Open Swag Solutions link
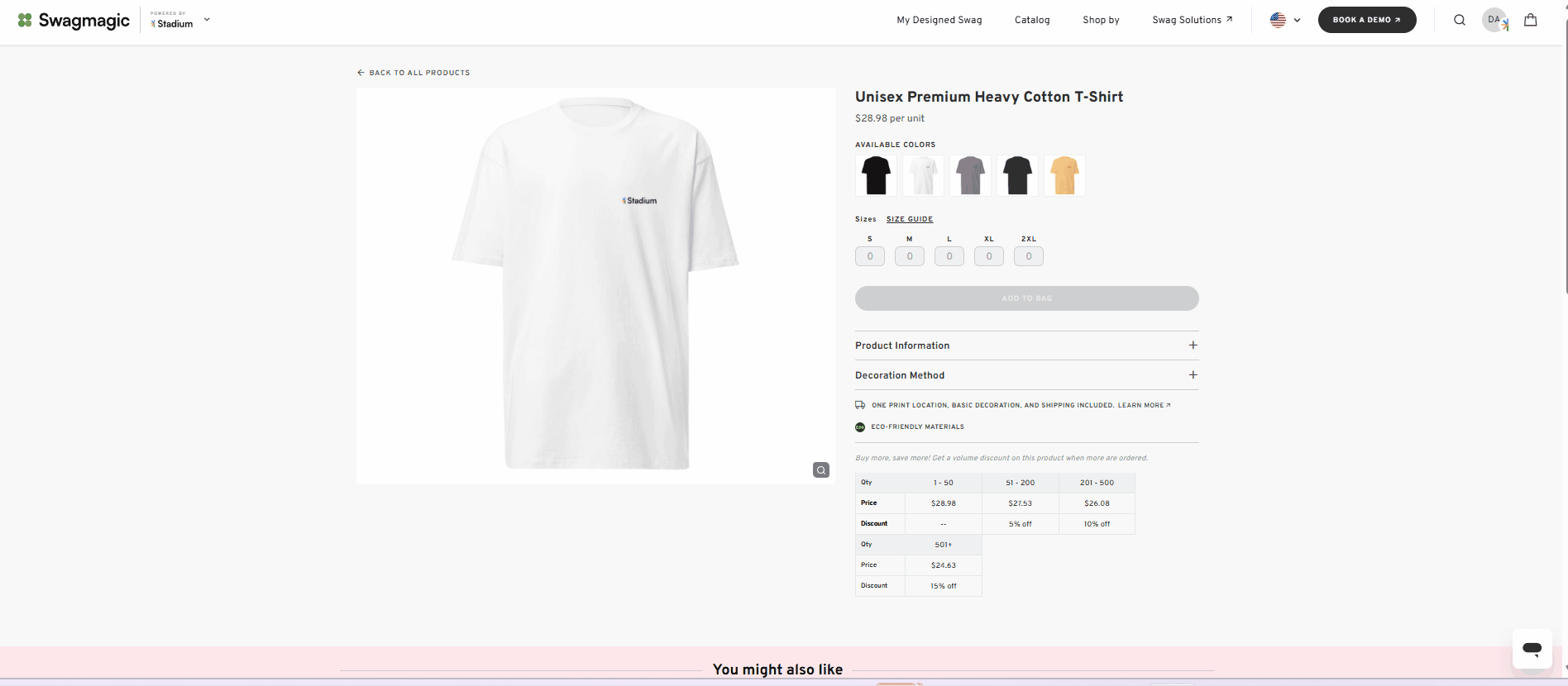The image size is (1568, 686). [x=1192, y=20]
